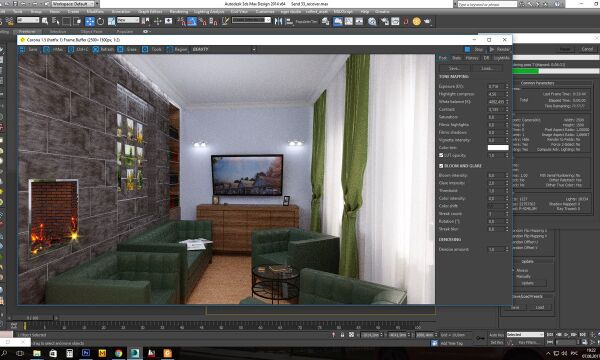600x360 pixels.
Task: Click Tools in Corona frame buffer toolbar
Action: point(152,49)
